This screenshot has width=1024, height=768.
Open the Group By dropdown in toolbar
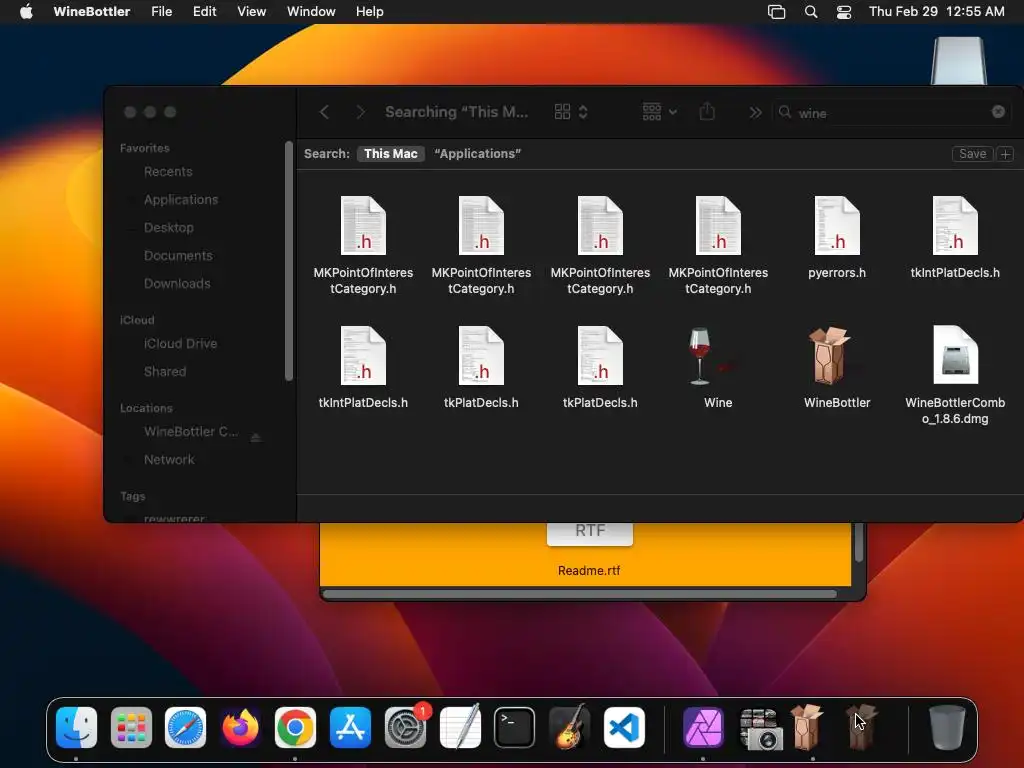(659, 112)
